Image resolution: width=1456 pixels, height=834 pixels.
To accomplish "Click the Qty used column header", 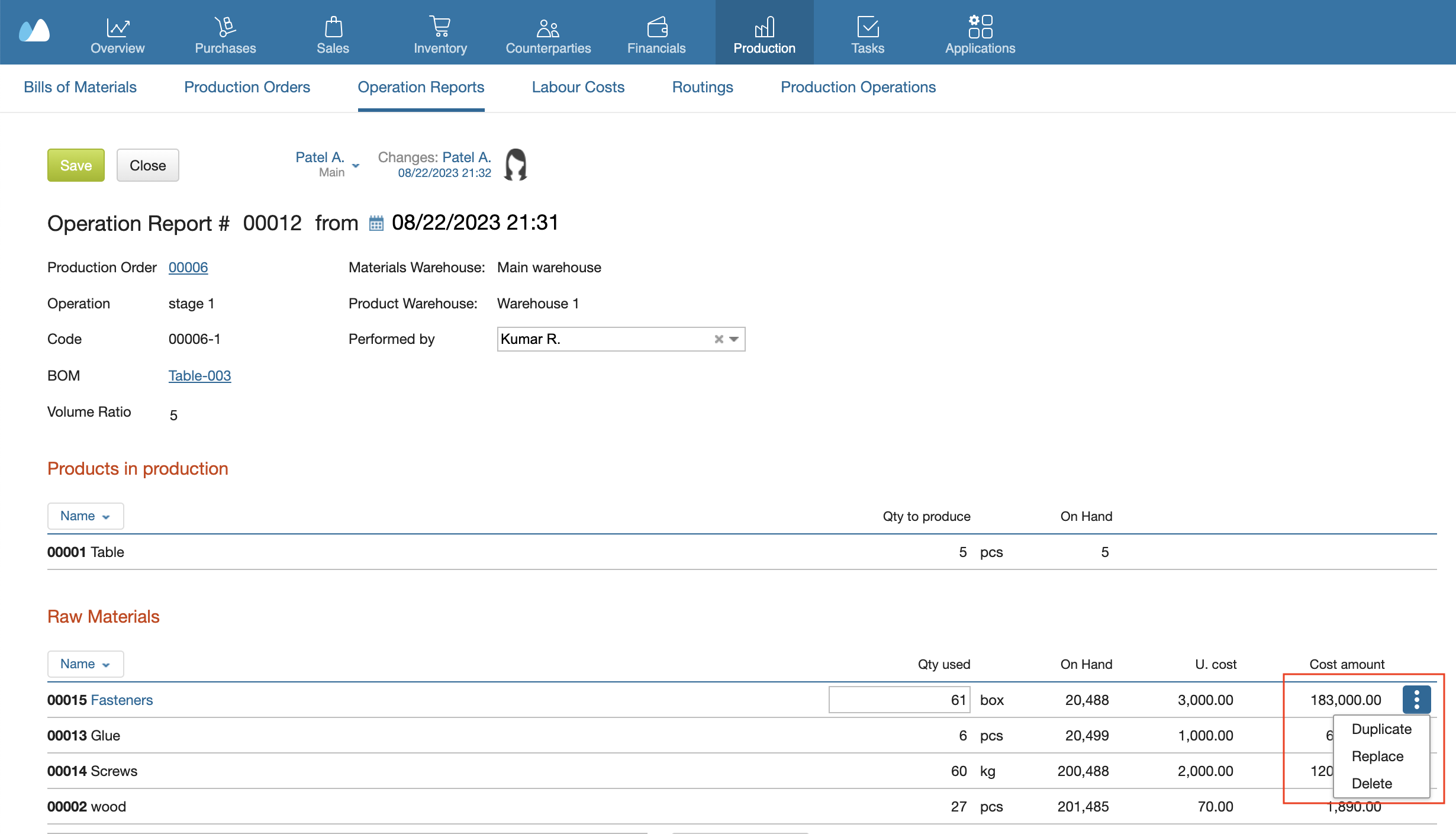I will click(x=944, y=664).
